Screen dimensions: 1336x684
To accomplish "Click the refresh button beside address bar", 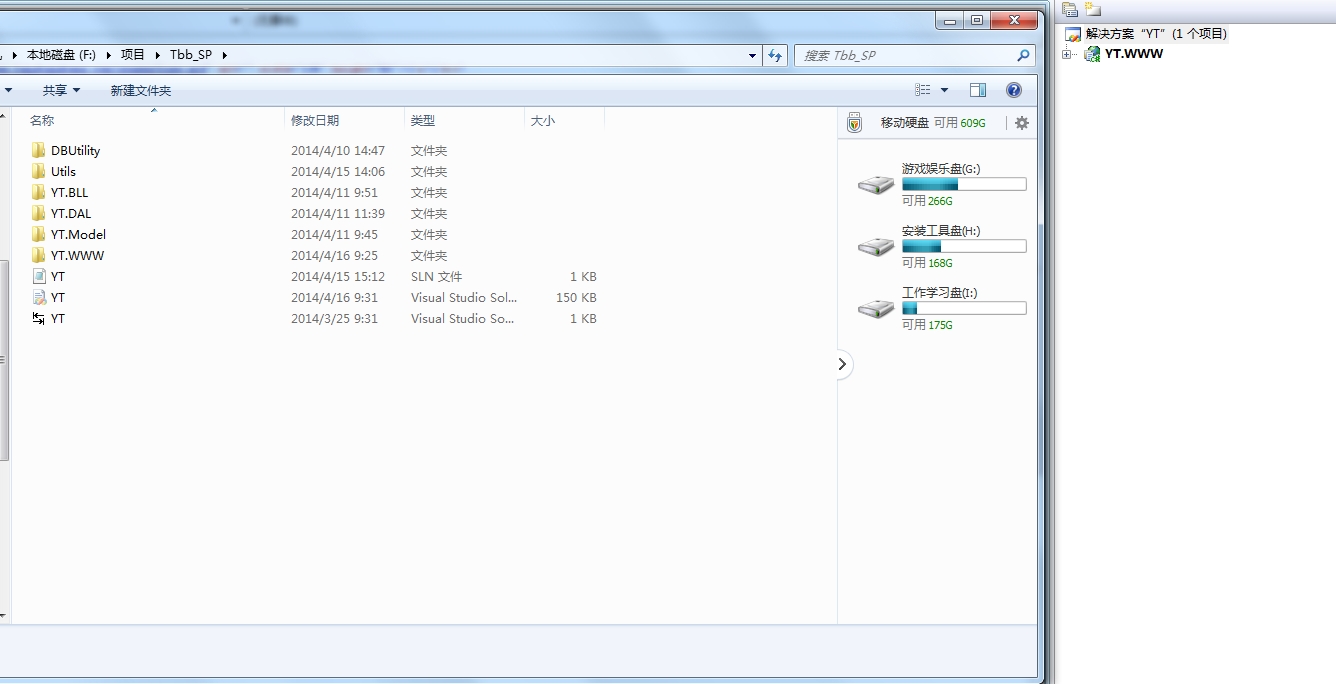I will click(x=775, y=56).
